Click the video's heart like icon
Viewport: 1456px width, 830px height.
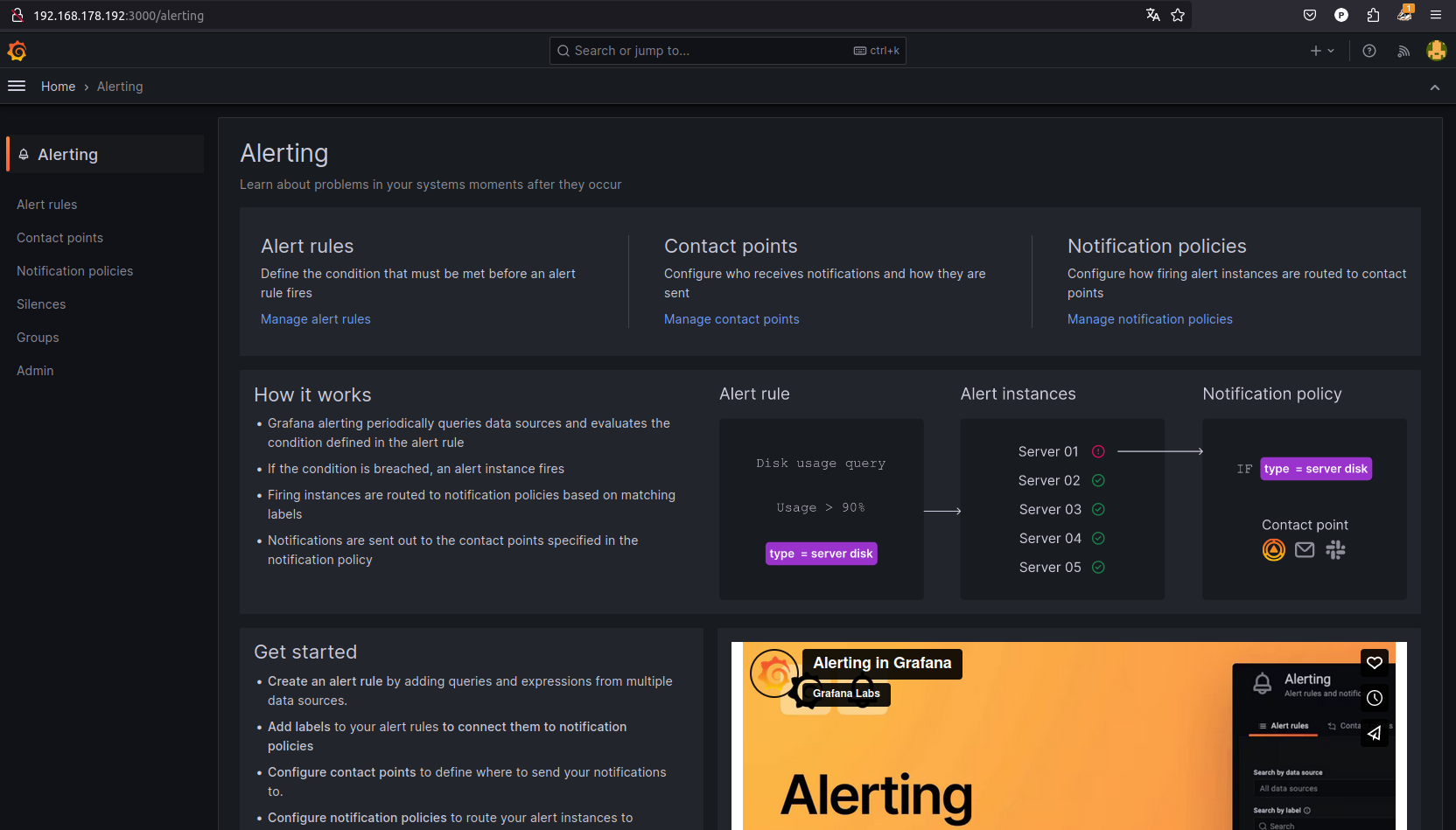coord(1375,663)
